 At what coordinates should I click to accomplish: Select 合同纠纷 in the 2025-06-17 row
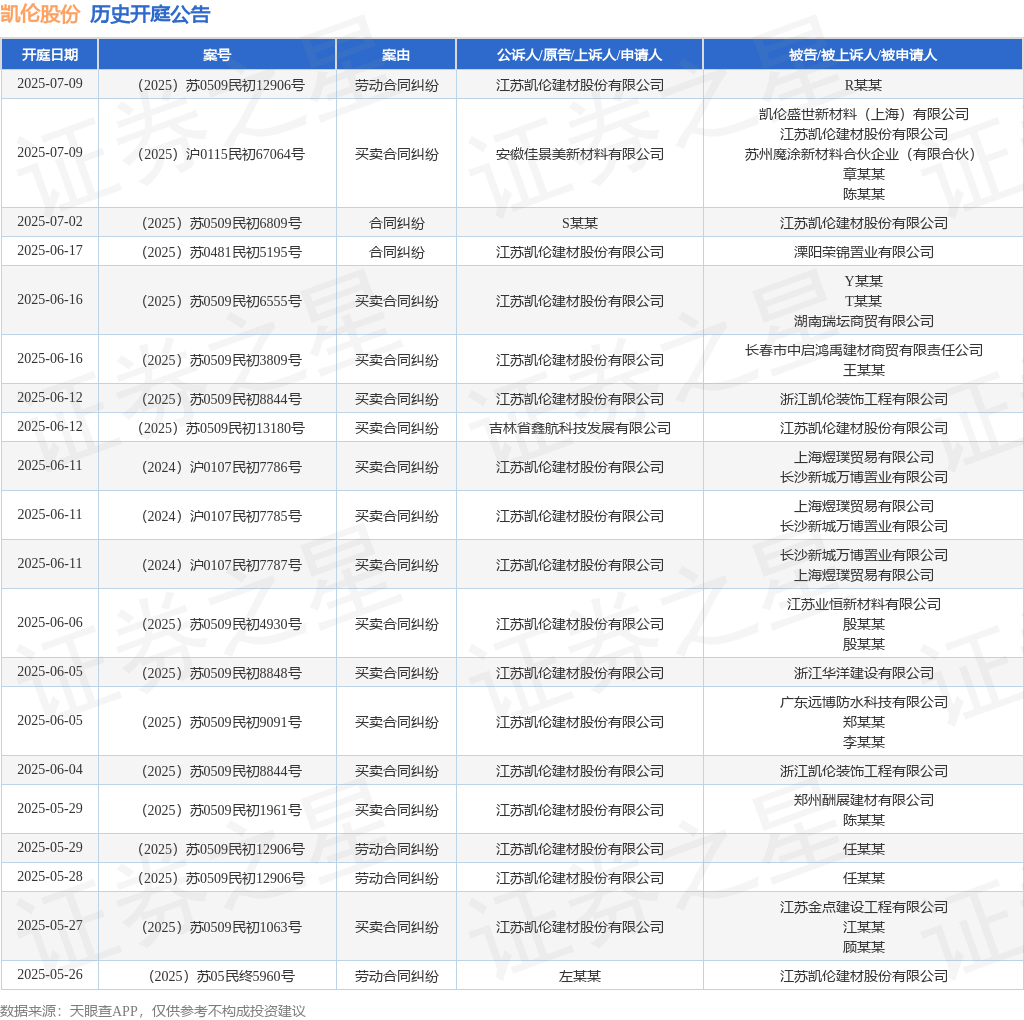point(396,252)
